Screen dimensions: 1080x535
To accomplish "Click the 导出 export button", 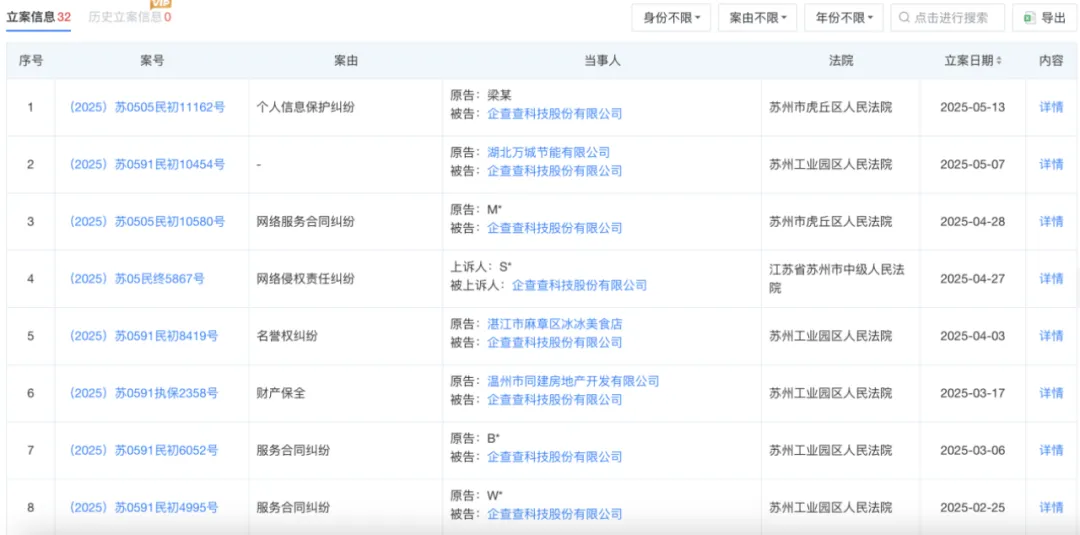I will click(x=1044, y=18).
